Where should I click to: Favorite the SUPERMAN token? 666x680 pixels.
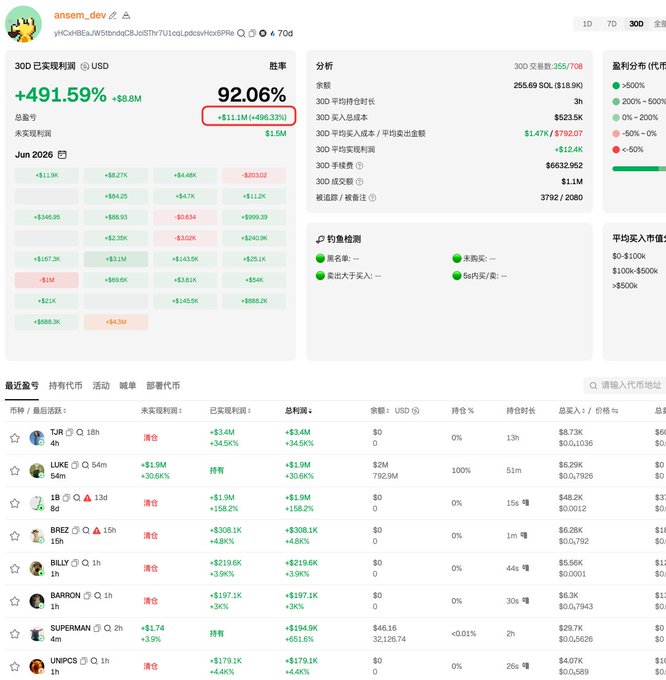pyautogui.click(x=15, y=634)
